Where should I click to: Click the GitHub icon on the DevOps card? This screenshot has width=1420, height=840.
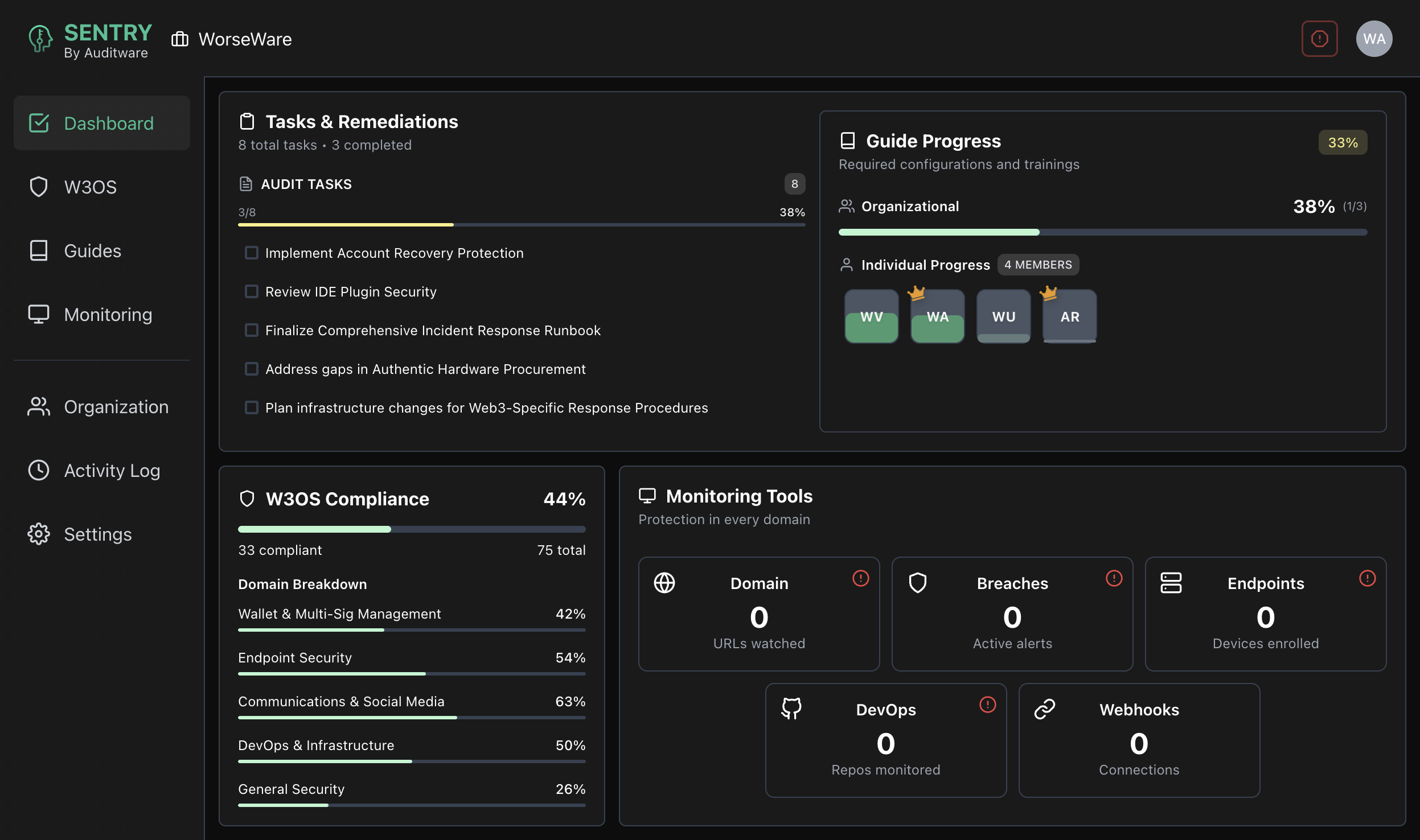pos(791,709)
